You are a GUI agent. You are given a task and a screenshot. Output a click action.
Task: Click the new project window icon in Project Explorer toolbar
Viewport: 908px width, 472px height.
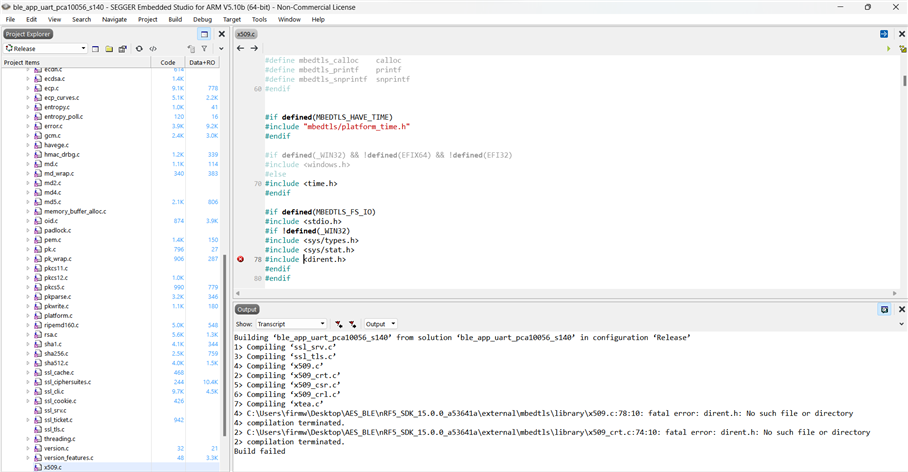96,49
